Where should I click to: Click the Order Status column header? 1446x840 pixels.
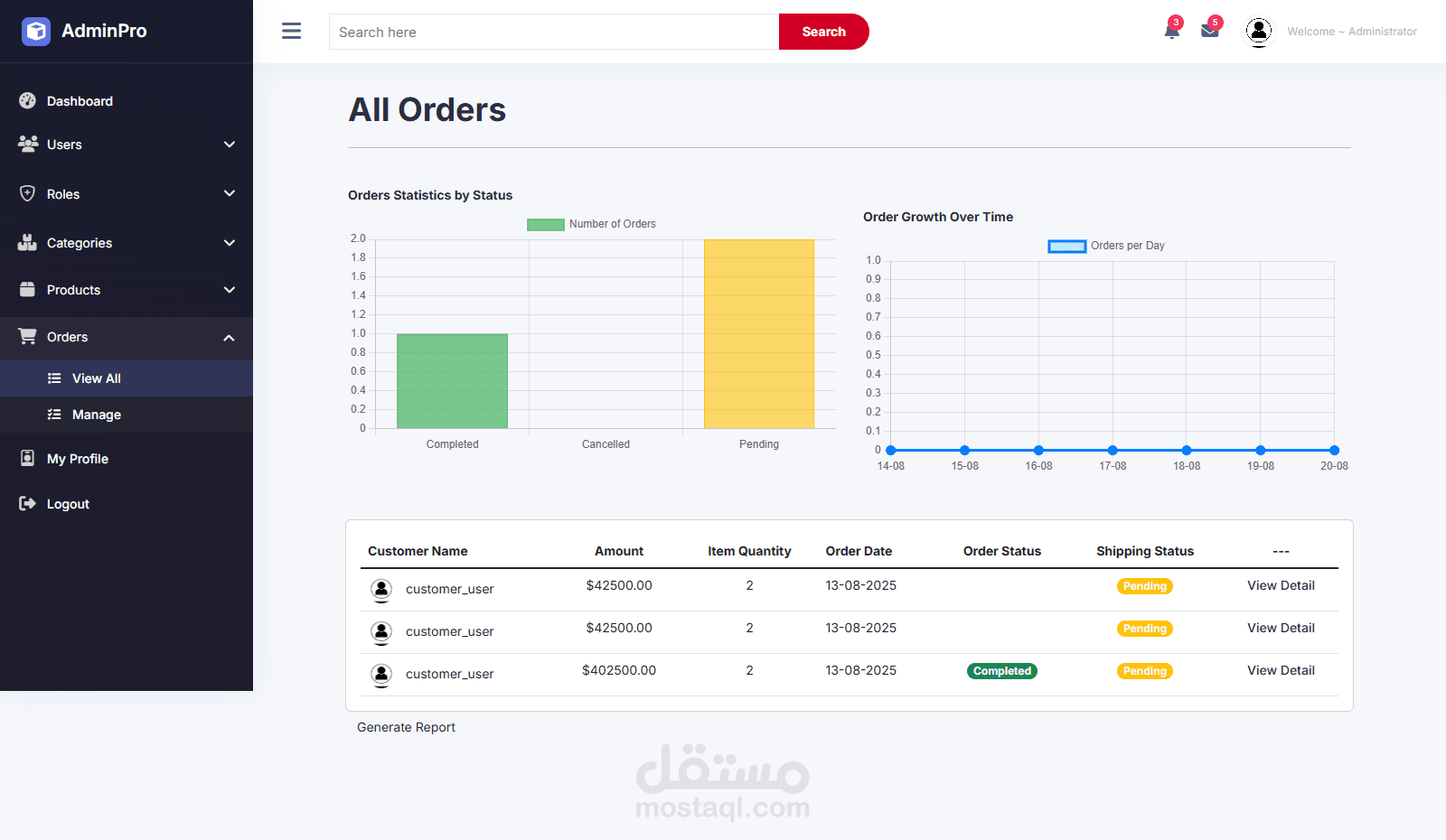[x=1002, y=551]
